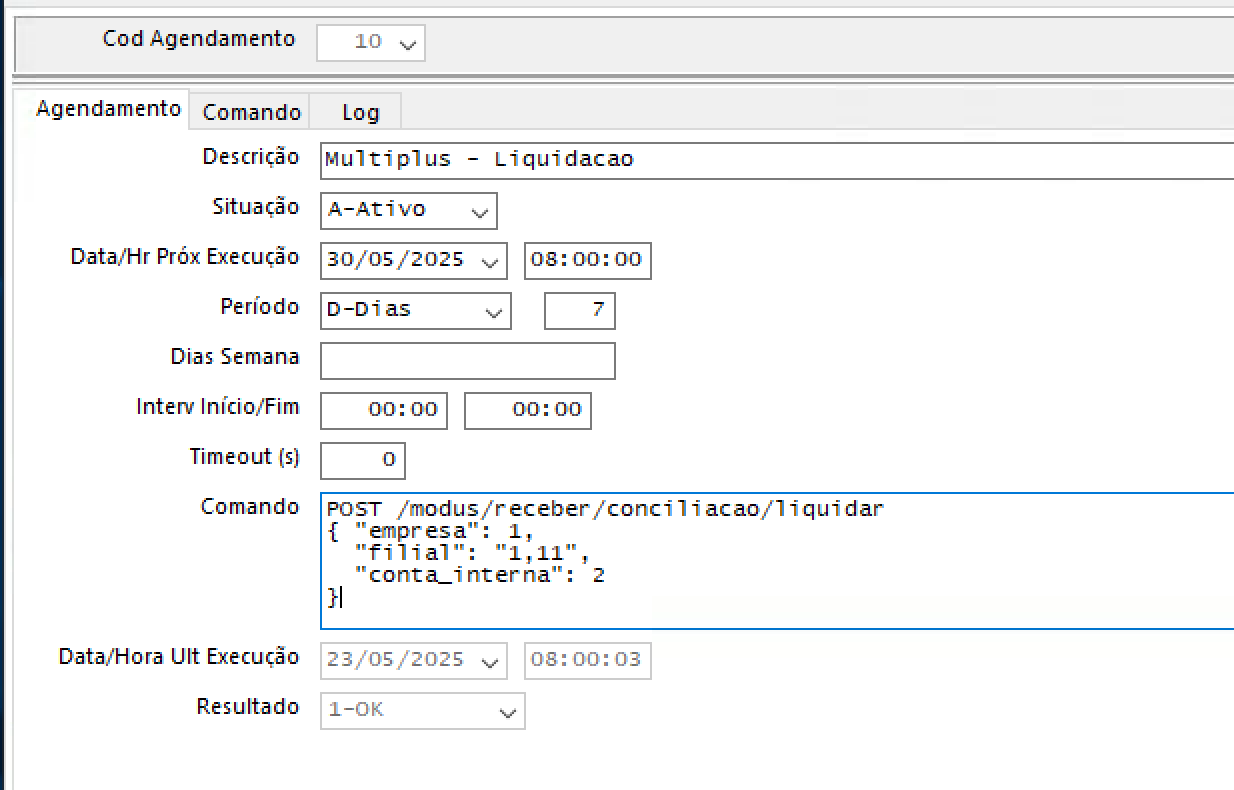Viewport: 1234px width, 790px height.
Task: Expand the Situação A-Ativo dropdown
Action: (x=480, y=211)
